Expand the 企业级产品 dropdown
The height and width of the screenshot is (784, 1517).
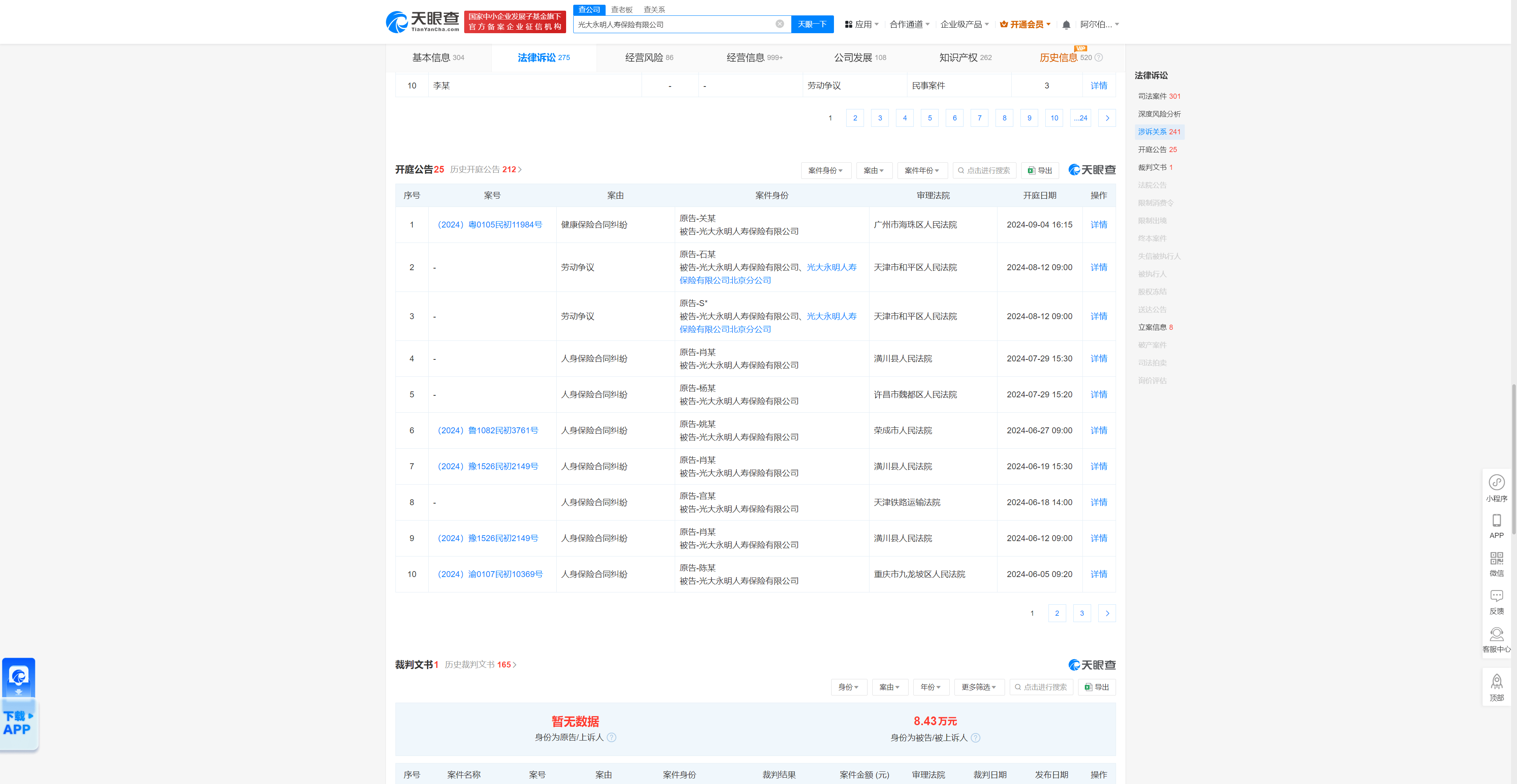click(964, 25)
